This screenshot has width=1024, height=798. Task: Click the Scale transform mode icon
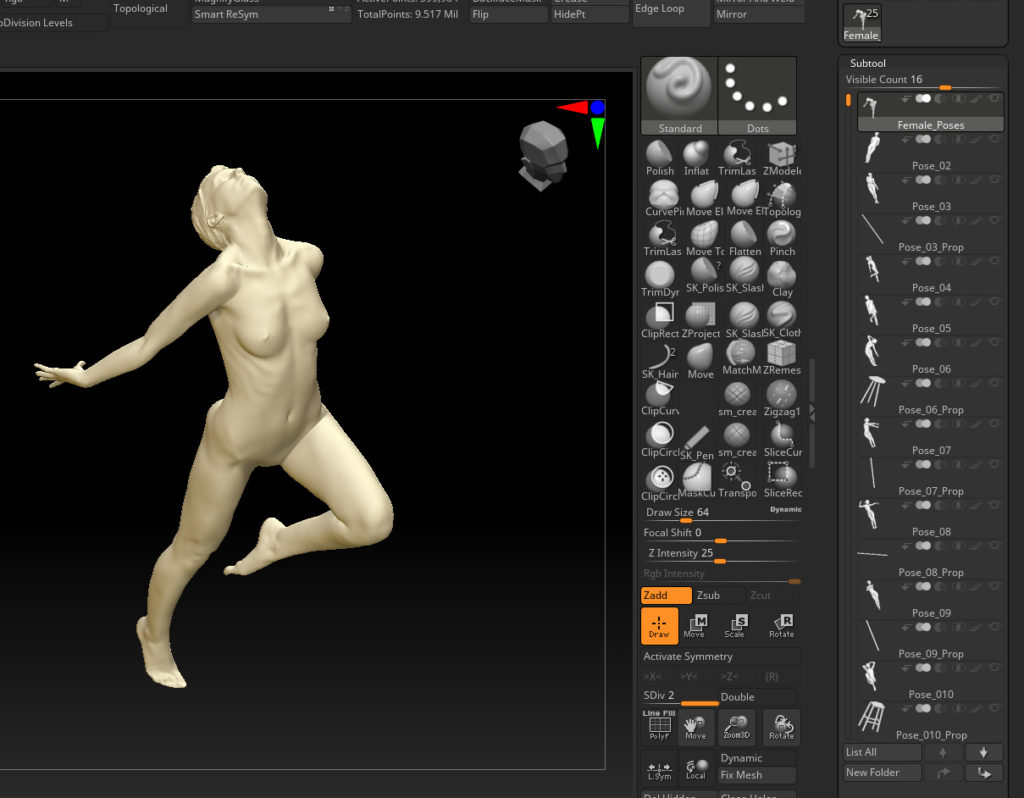[735, 626]
